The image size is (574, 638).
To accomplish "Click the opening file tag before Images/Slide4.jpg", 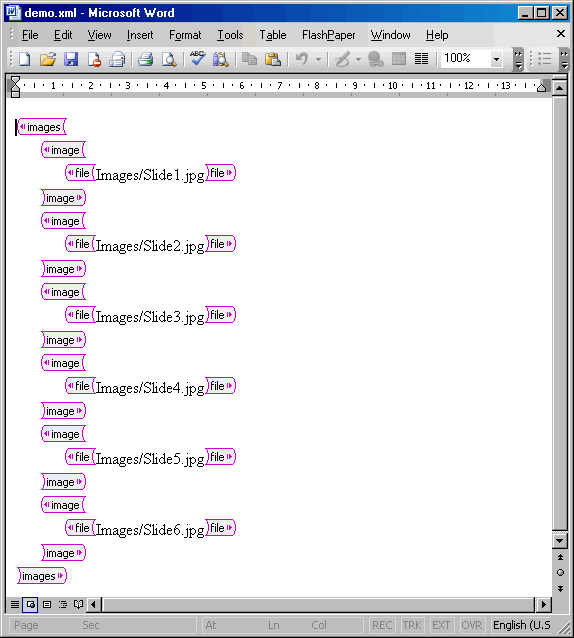I will [80, 386].
